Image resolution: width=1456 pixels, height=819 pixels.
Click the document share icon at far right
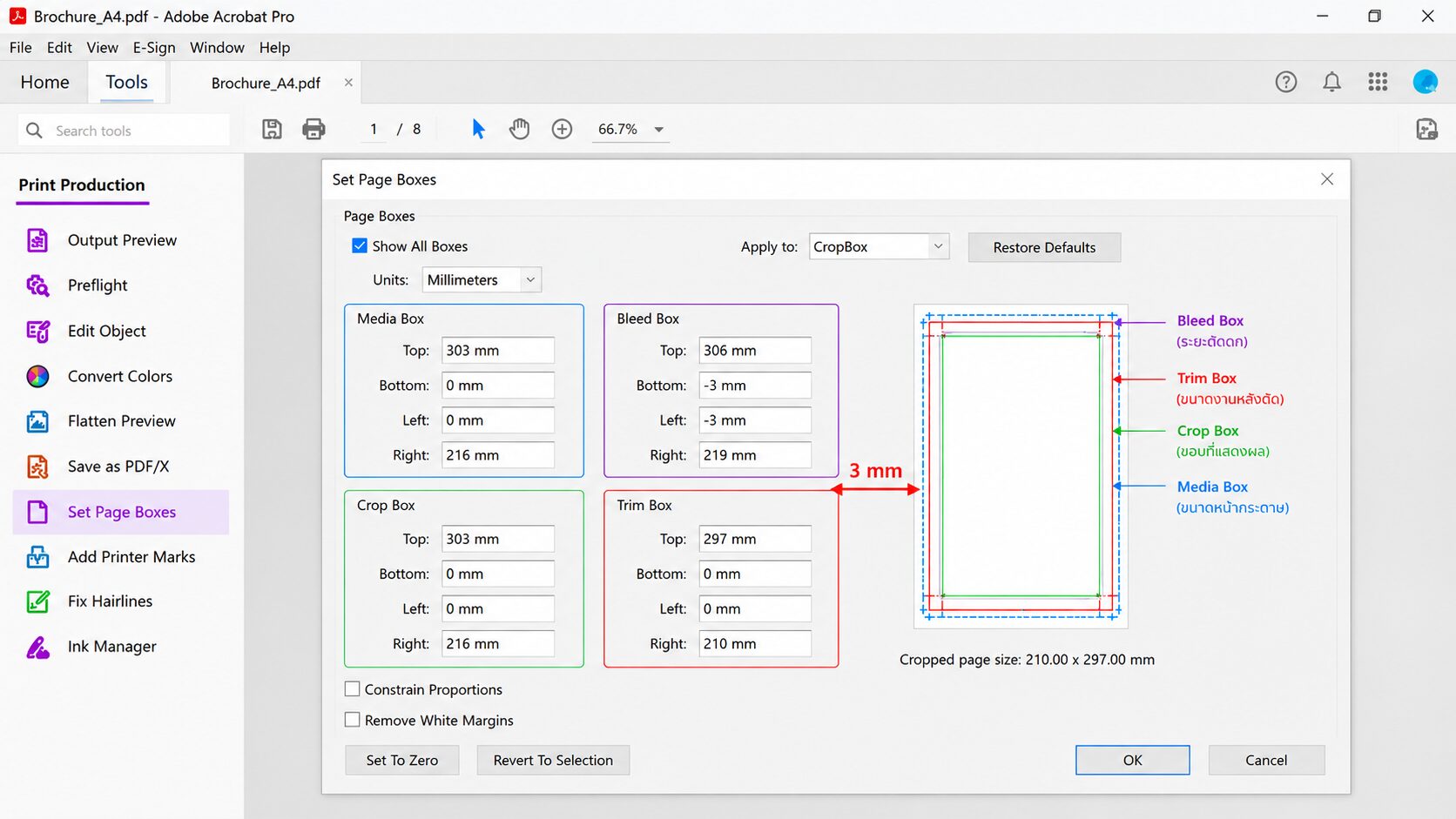point(1427,130)
